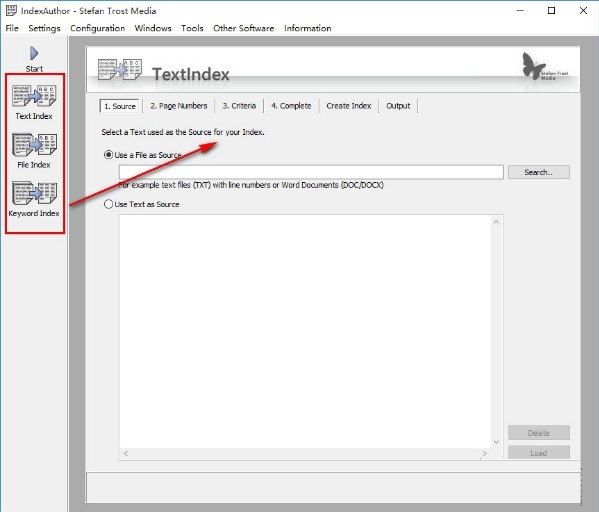Click the IndexAuthor app icon in title bar
This screenshot has height=512, width=599.
(11, 11)
